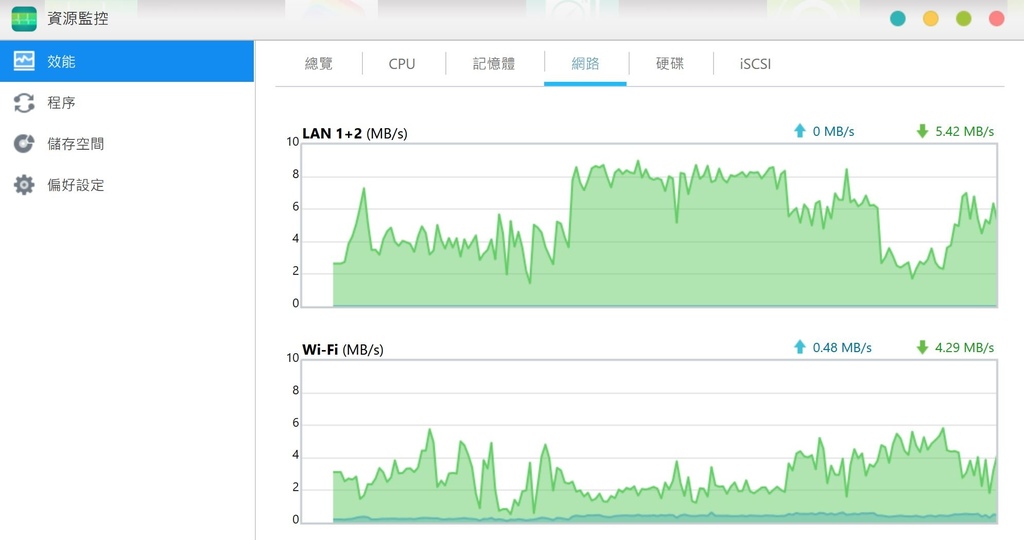This screenshot has height=540, width=1024.
Task: Open 偏好設定 in the sidebar
Action: pos(127,185)
